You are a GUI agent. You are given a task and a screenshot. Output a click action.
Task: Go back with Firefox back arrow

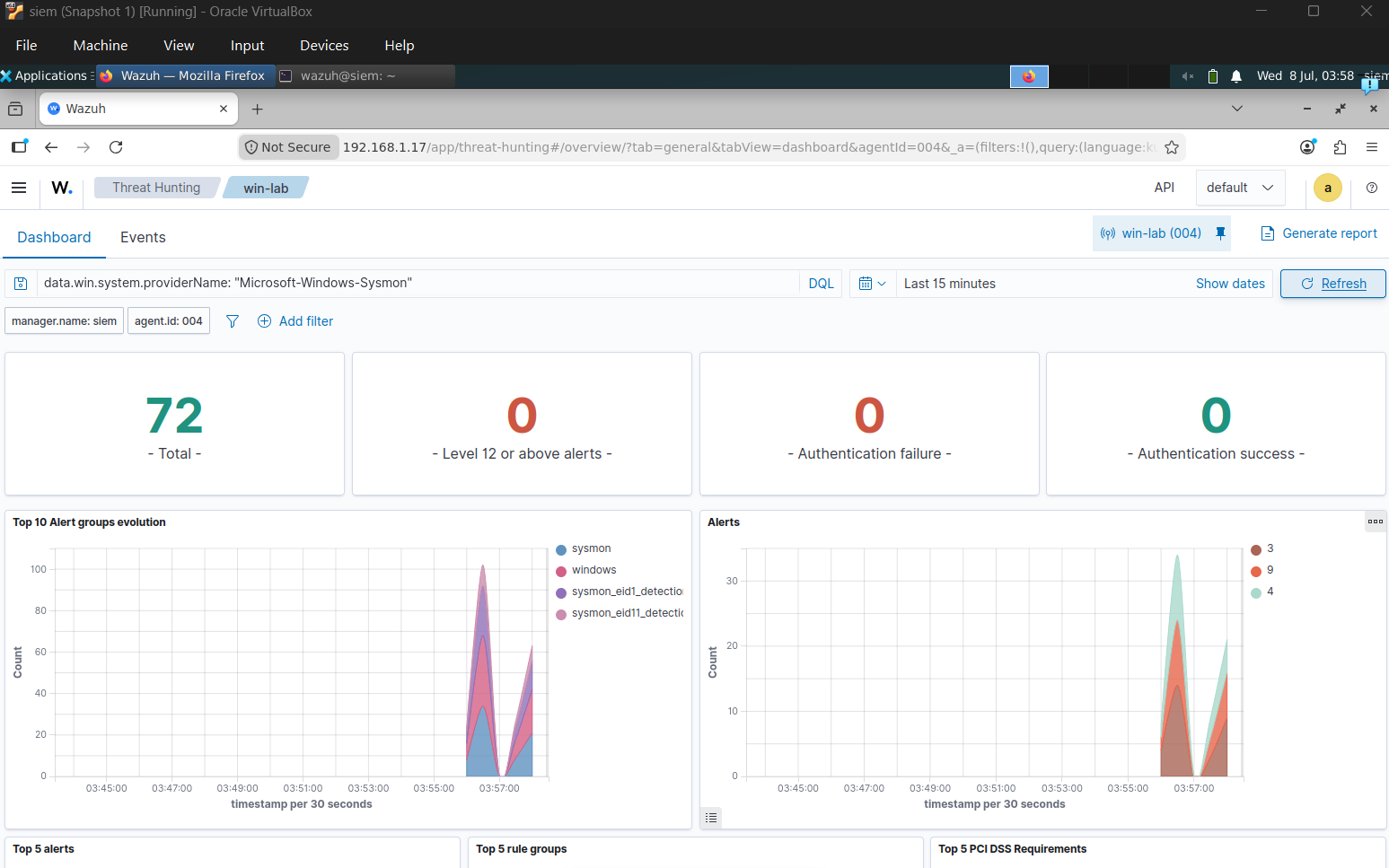pyautogui.click(x=51, y=147)
